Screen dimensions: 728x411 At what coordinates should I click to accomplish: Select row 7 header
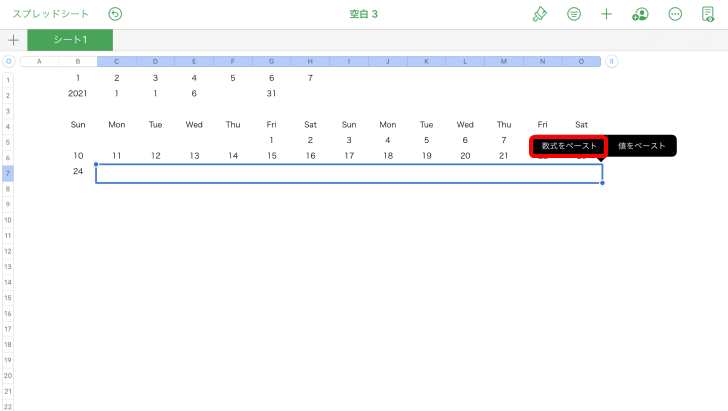(8, 173)
